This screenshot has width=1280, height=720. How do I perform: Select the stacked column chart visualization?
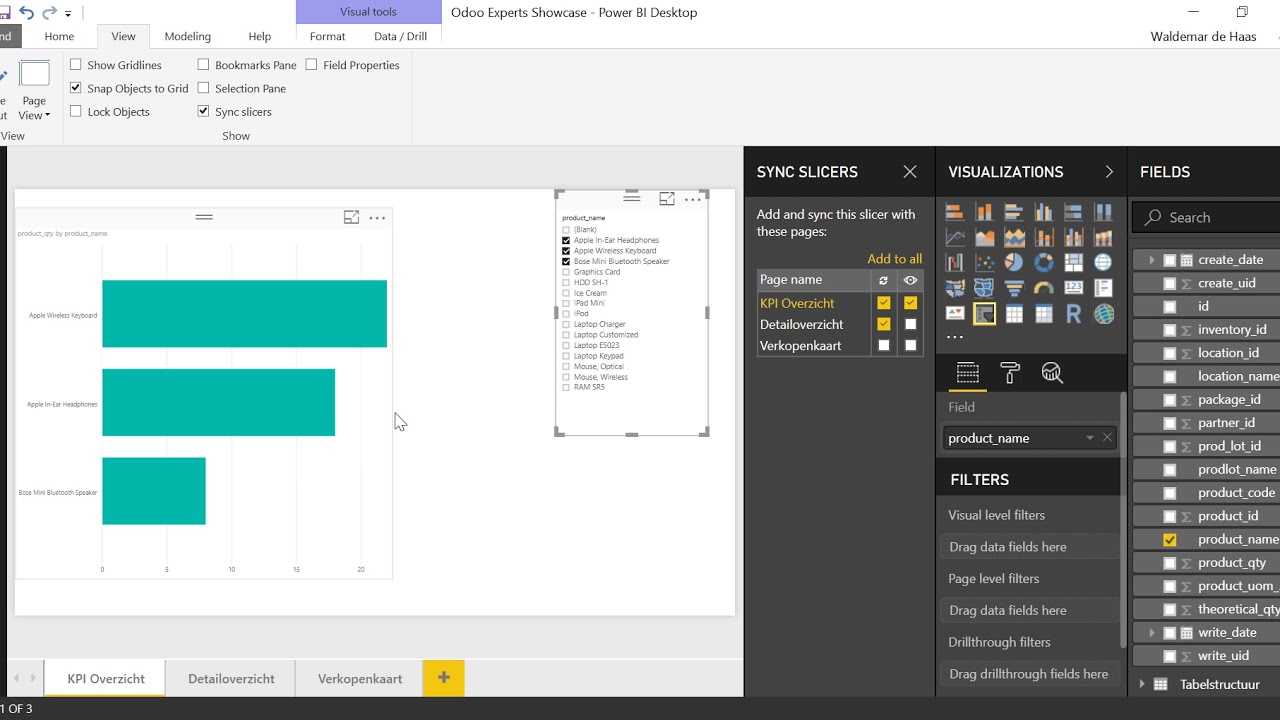pos(984,211)
